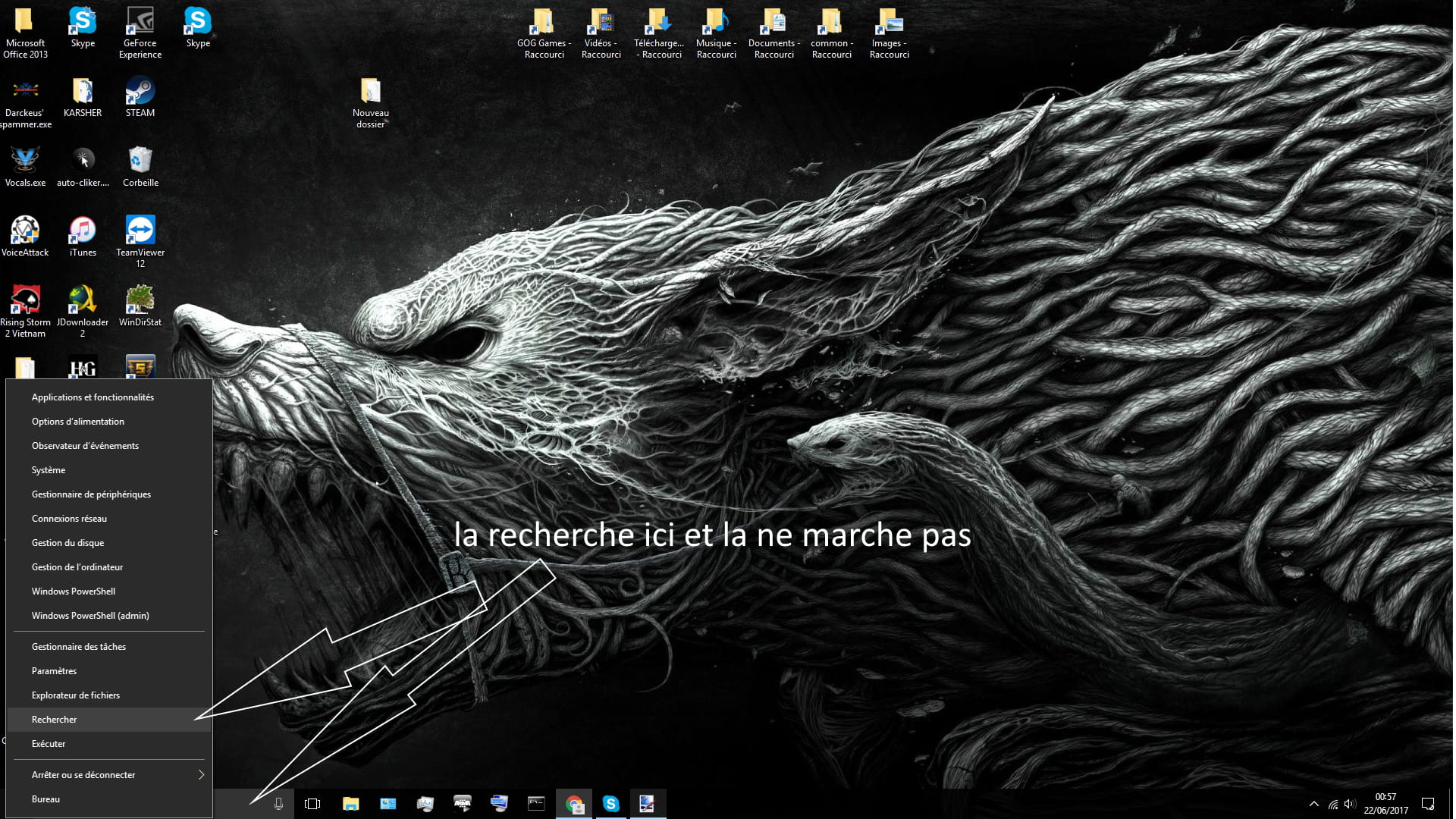The image size is (1456, 819).
Task: Show hidden system tray icons
Action: click(x=1313, y=804)
